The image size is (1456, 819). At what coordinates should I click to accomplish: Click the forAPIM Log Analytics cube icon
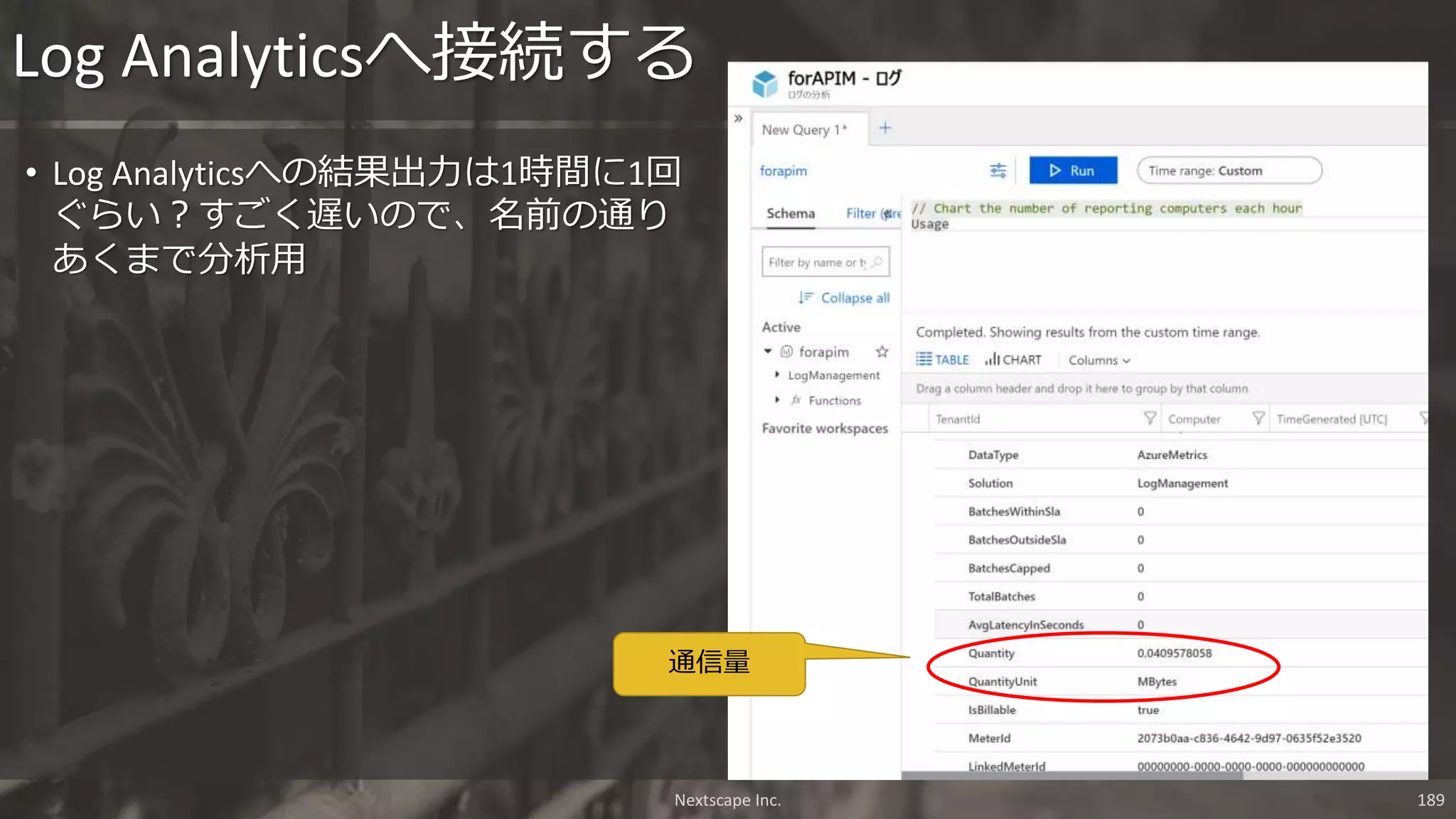coord(765,84)
